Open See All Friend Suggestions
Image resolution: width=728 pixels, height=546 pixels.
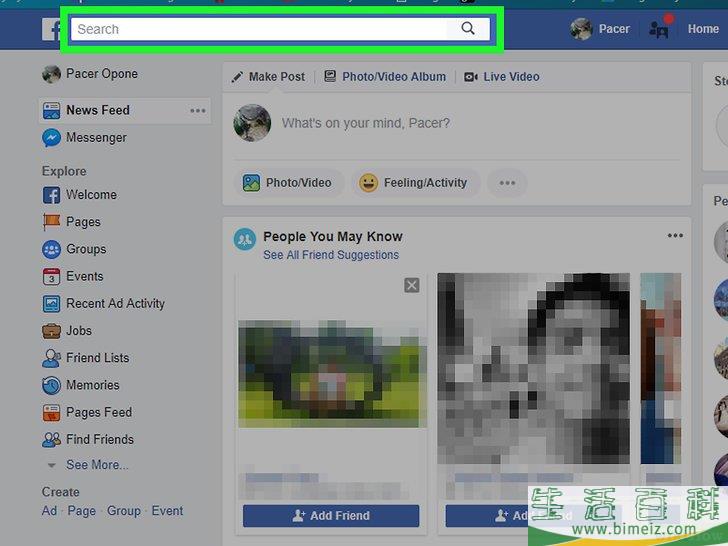[331, 255]
